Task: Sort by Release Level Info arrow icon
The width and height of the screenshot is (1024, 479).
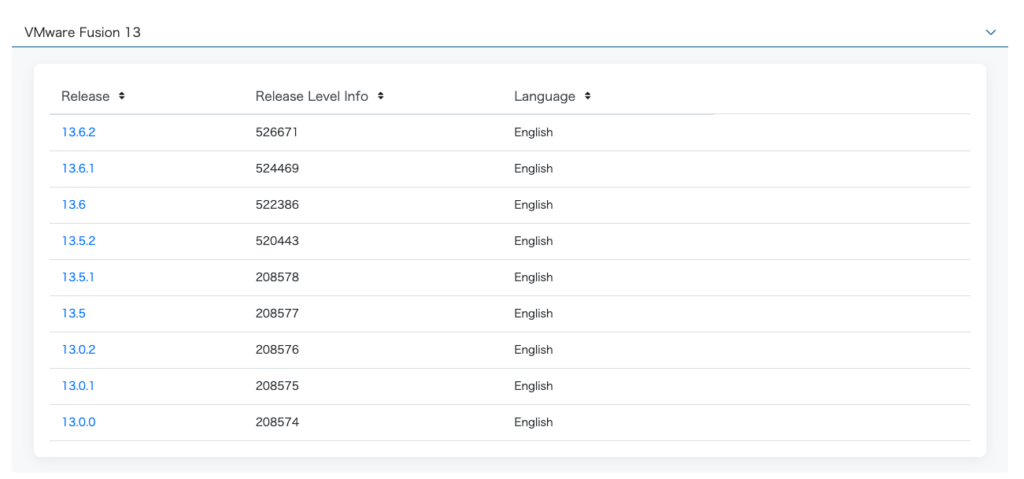Action: point(381,97)
